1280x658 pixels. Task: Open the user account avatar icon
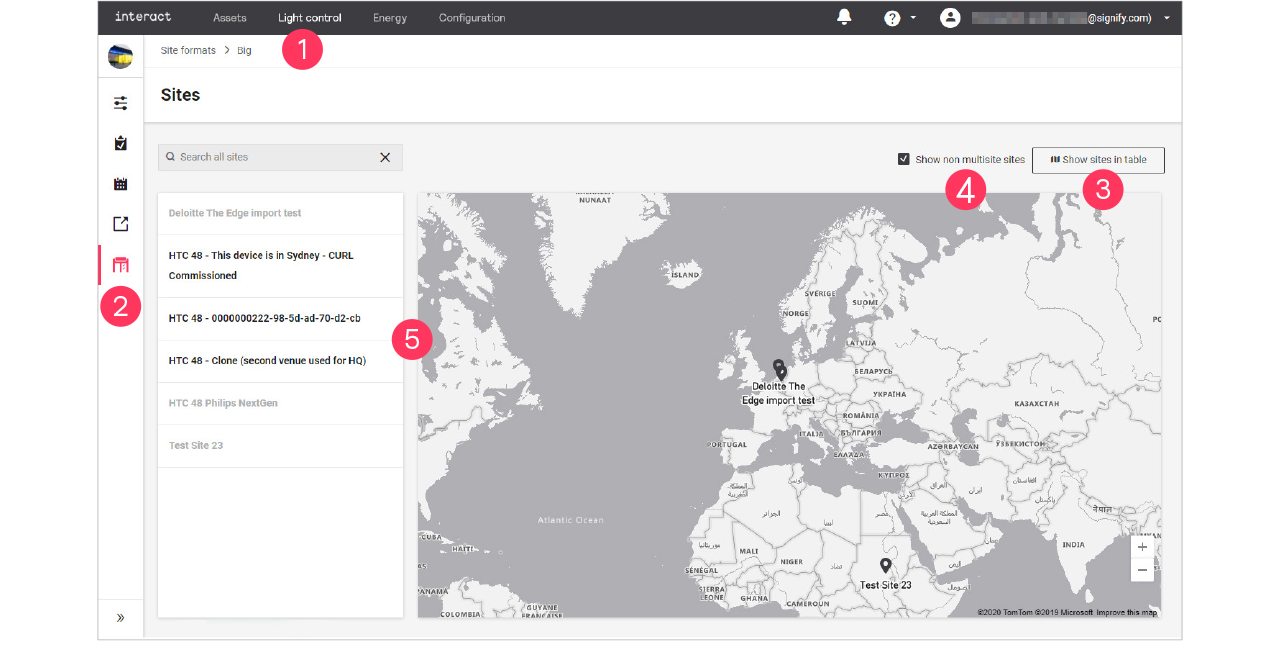[949, 17]
